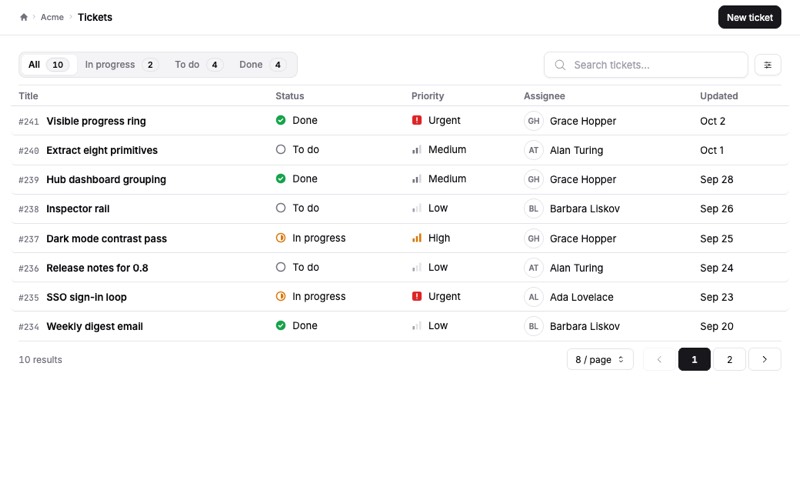Click Medium priority bars on ticket #239
The image size is (800, 500).
tap(417, 179)
